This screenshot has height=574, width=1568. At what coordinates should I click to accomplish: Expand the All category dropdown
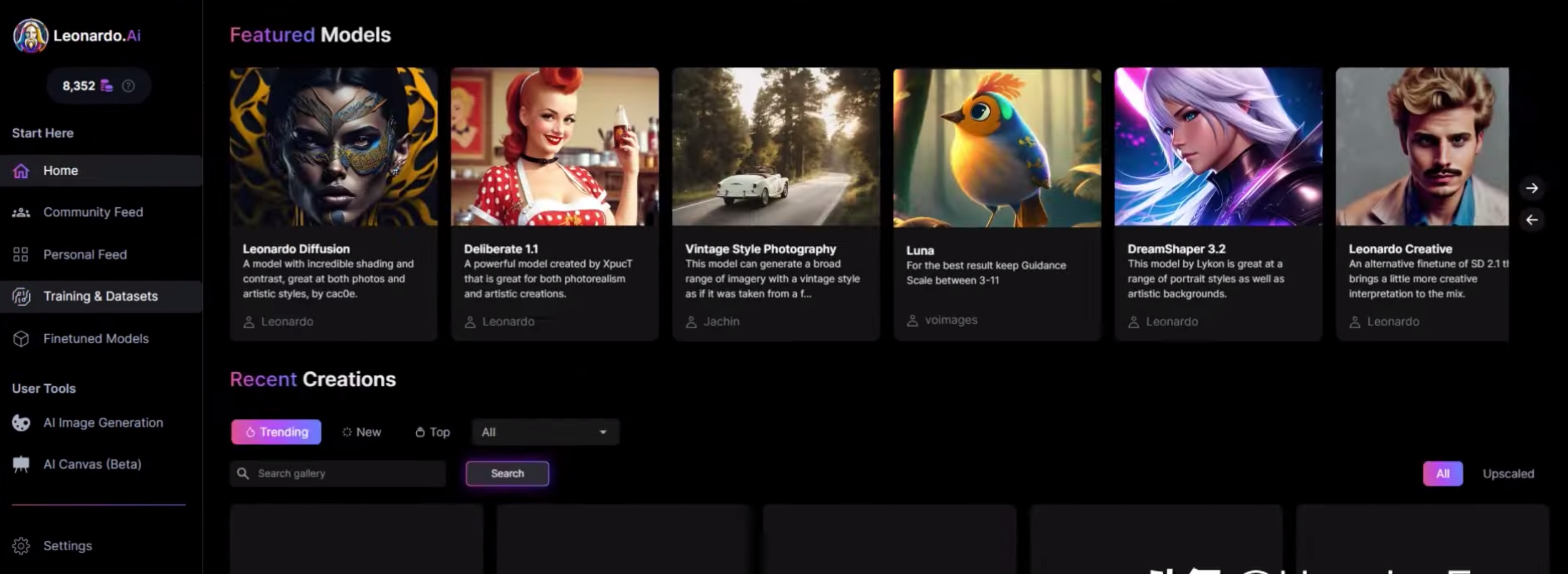[545, 432]
